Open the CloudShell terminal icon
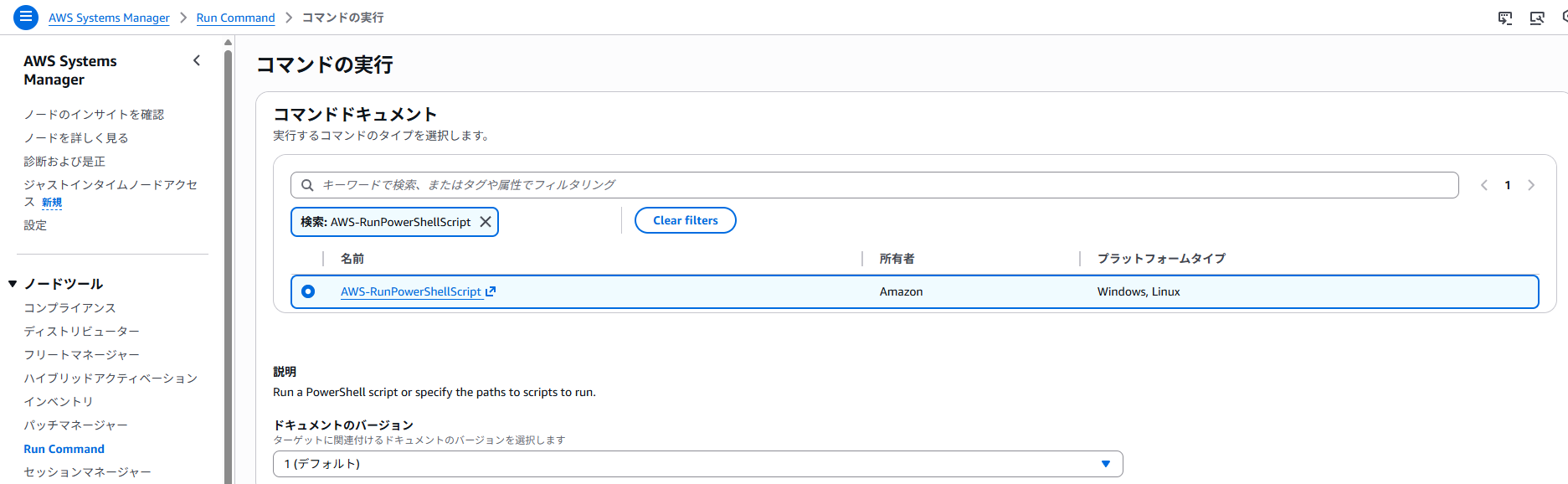This screenshot has width=1568, height=484. (1505, 18)
